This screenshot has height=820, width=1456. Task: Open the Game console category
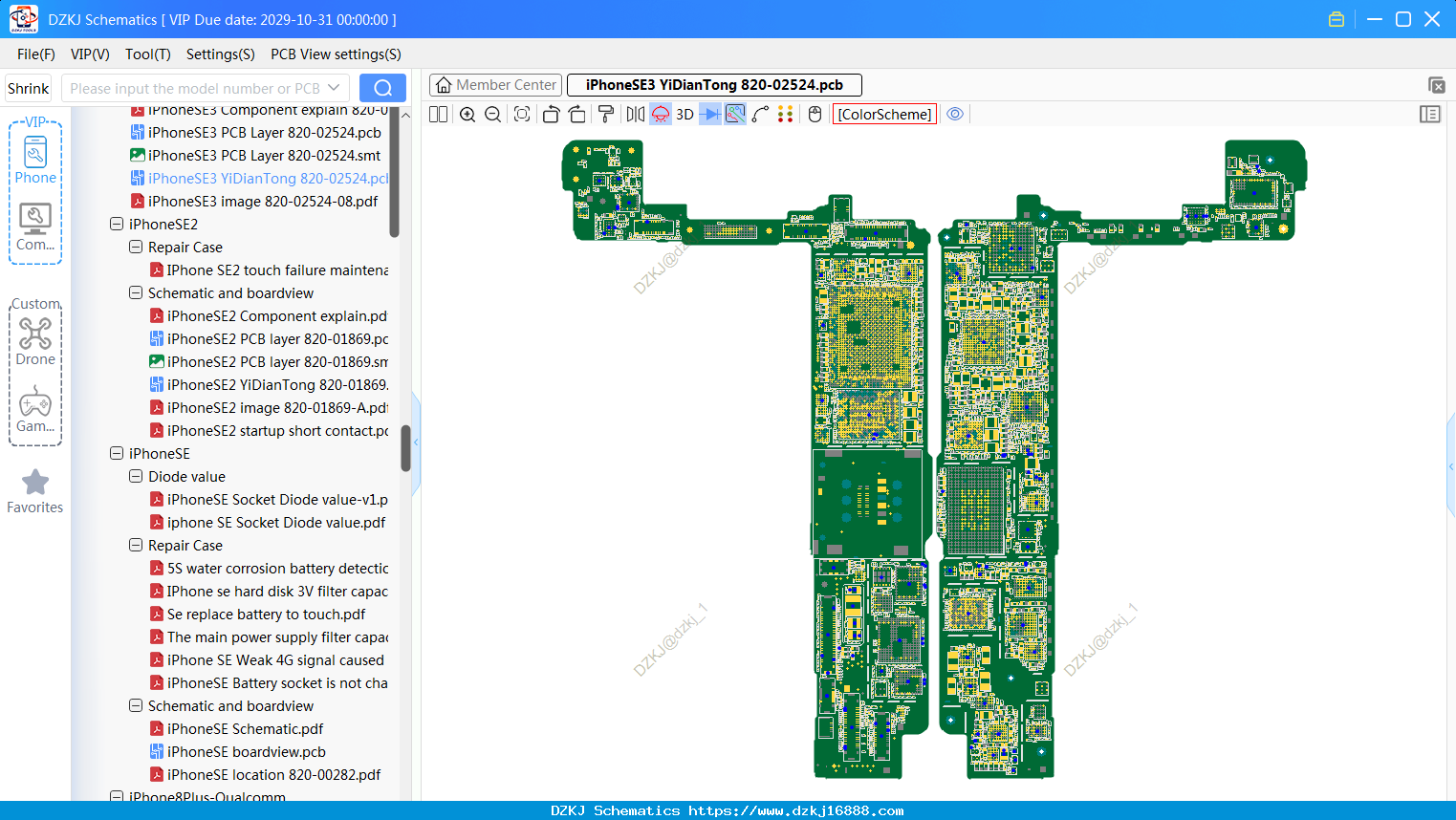click(x=35, y=409)
